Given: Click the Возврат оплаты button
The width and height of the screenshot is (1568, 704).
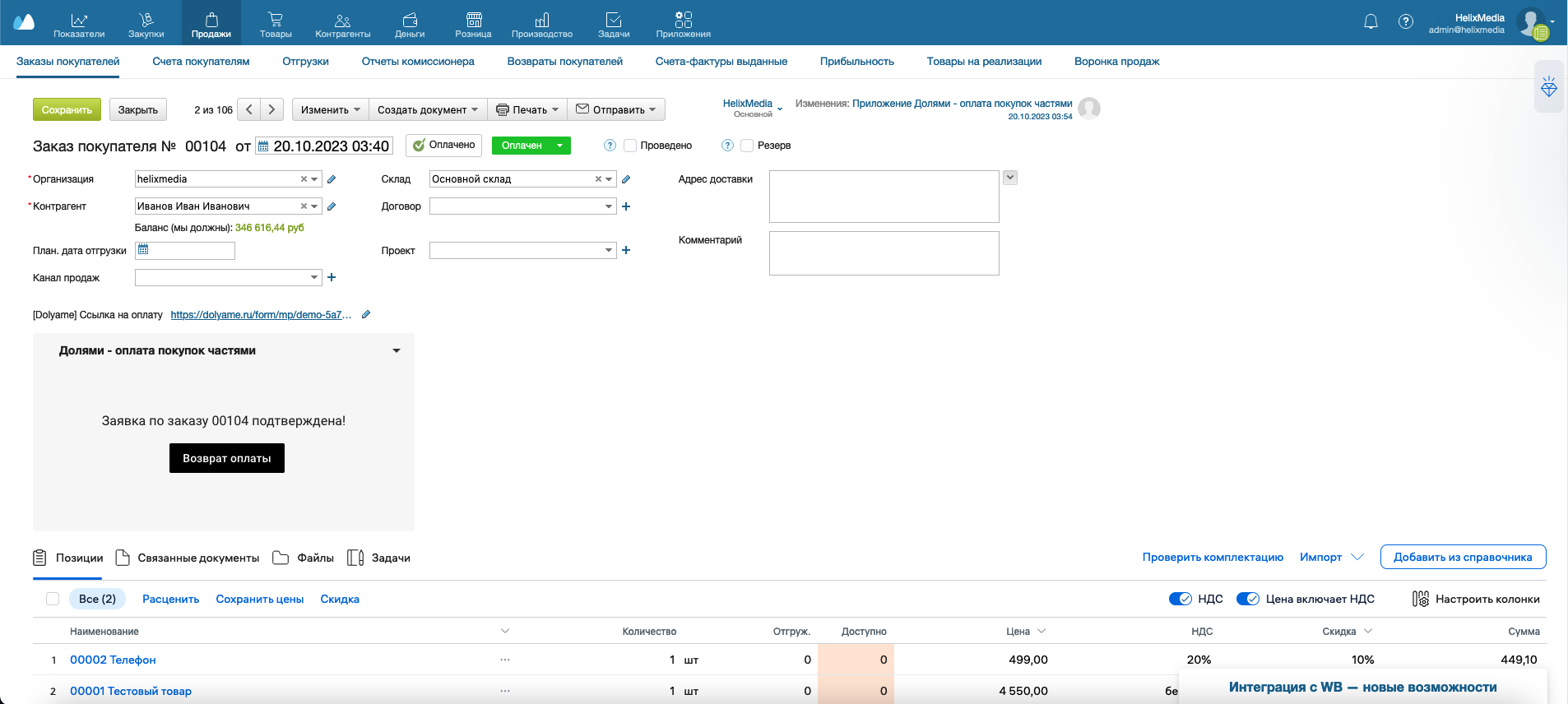Looking at the screenshot, I should [x=227, y=458].
